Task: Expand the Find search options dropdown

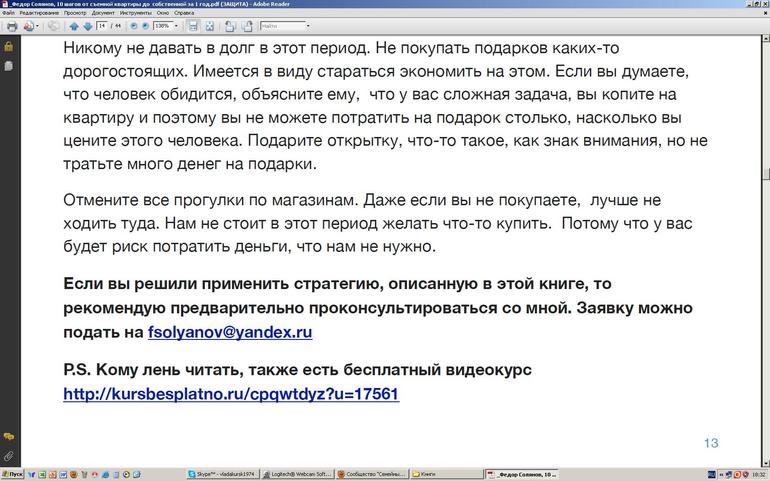Action: (307, 26)
